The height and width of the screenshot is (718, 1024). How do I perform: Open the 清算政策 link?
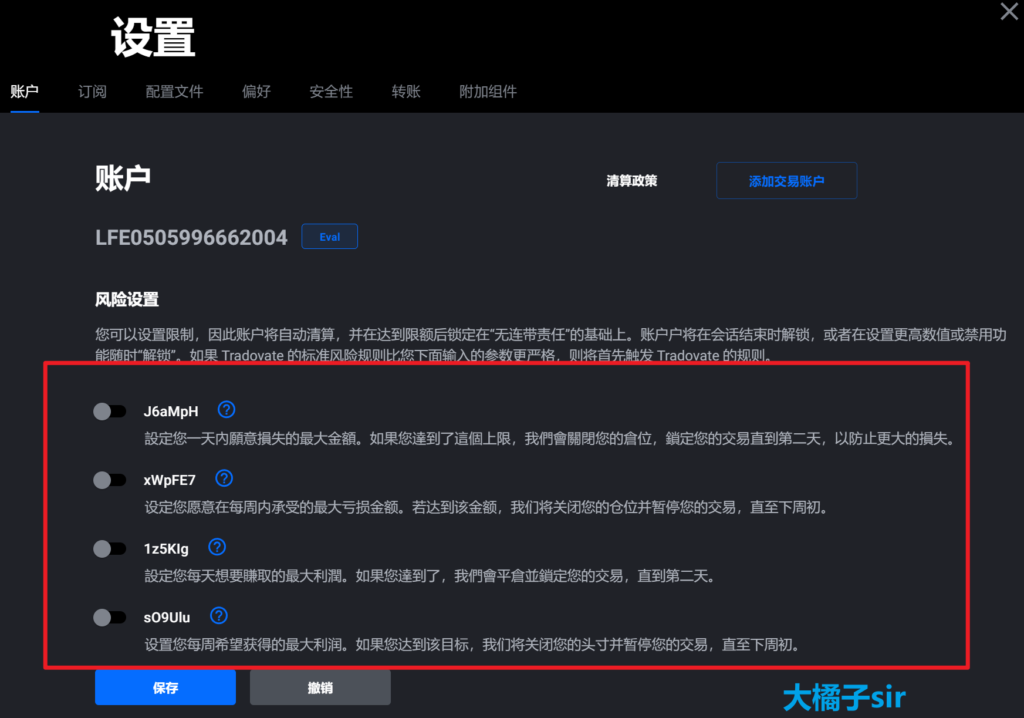[632, 181]
